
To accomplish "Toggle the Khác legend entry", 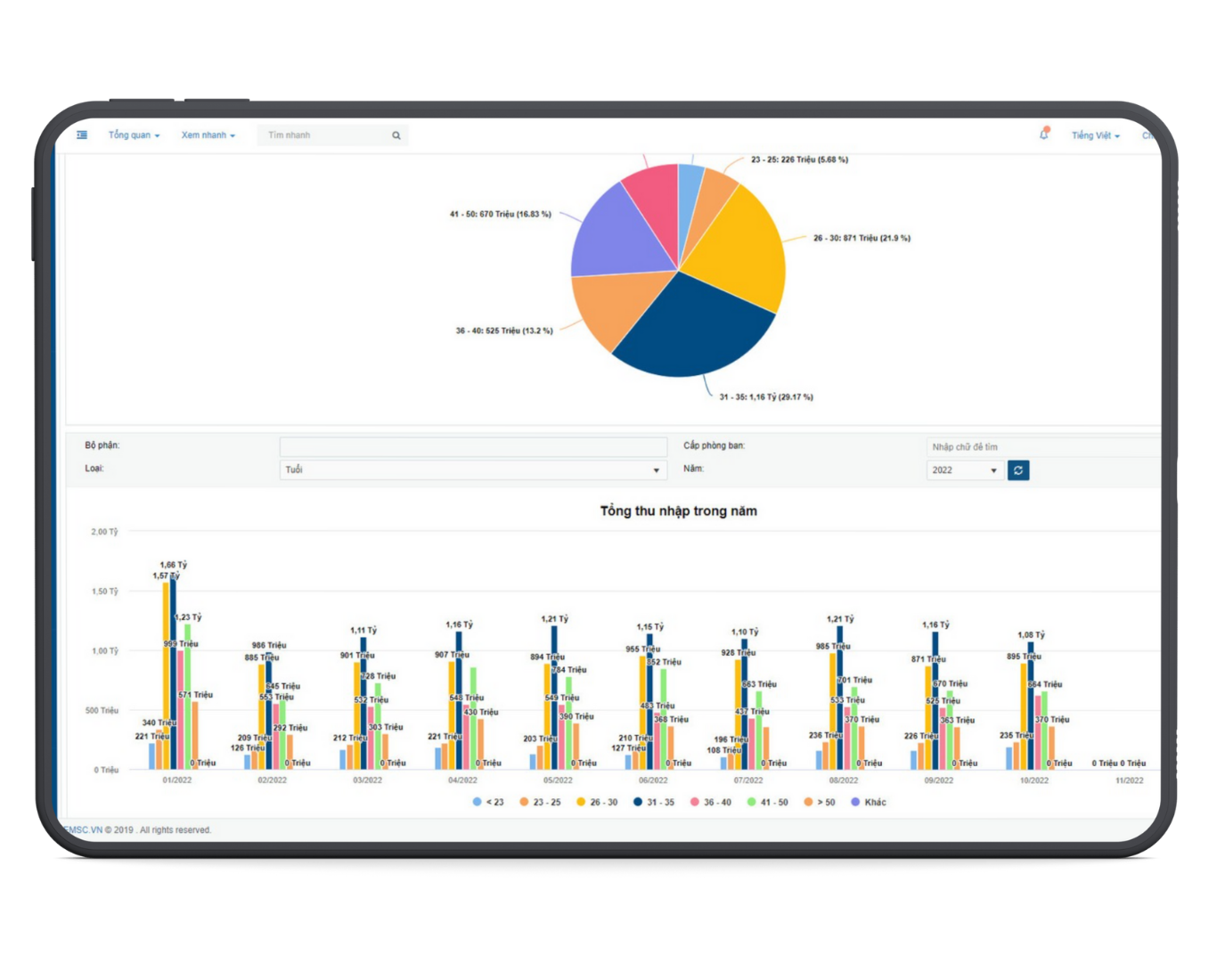I will [x=869, y=803].
